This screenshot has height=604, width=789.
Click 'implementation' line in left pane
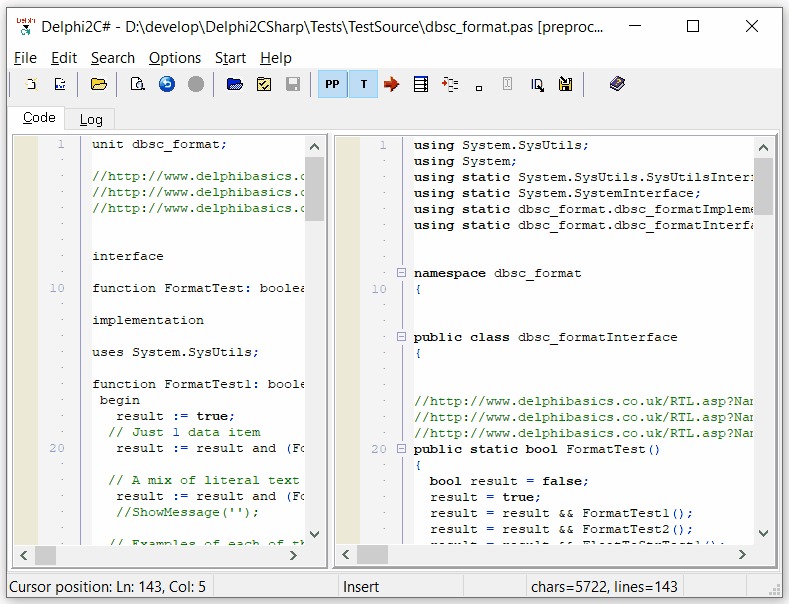click(148, 320)
